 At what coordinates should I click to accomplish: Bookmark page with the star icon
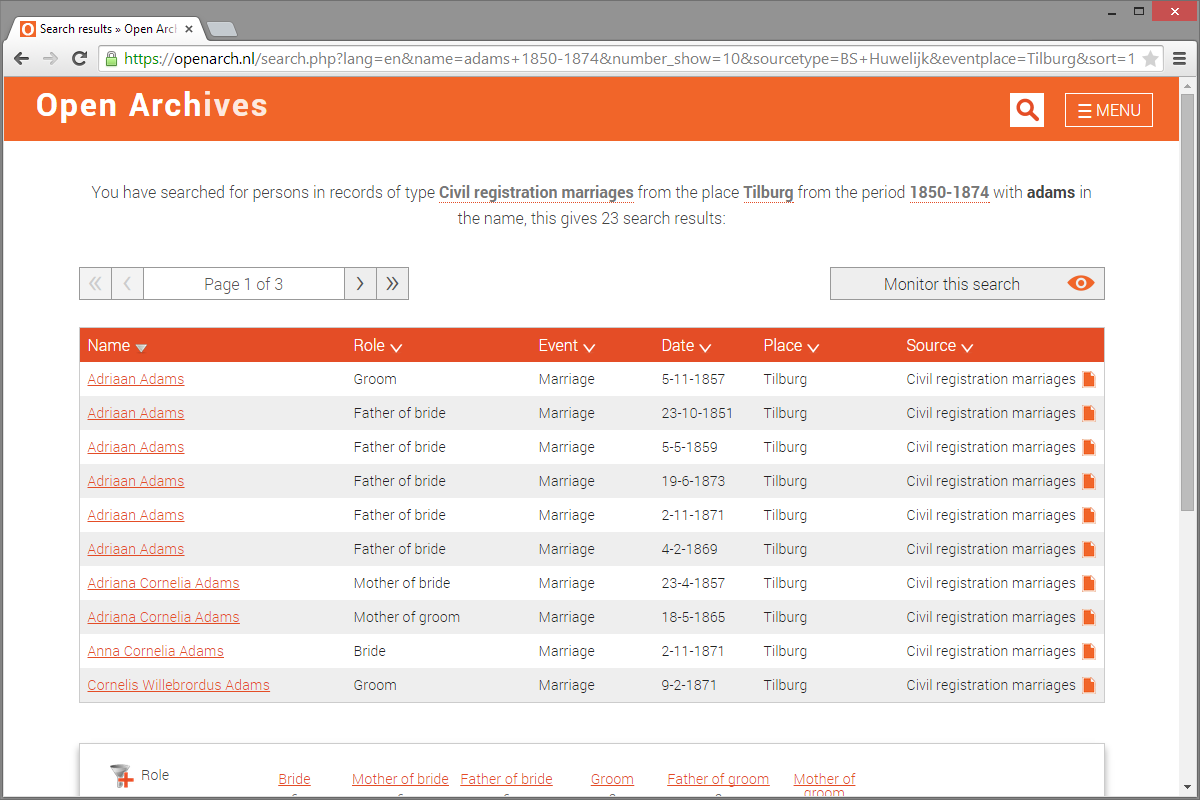1151,59
